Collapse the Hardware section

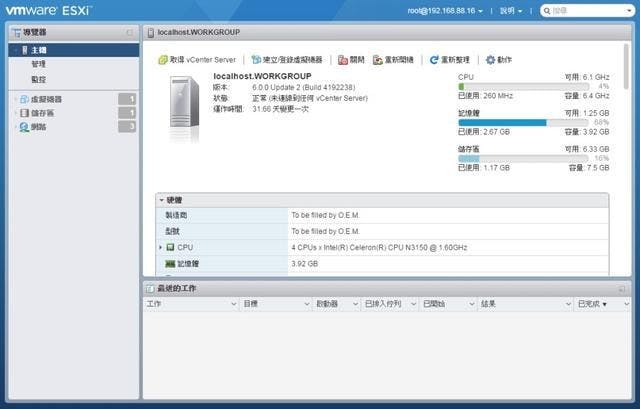pos(161,200)
